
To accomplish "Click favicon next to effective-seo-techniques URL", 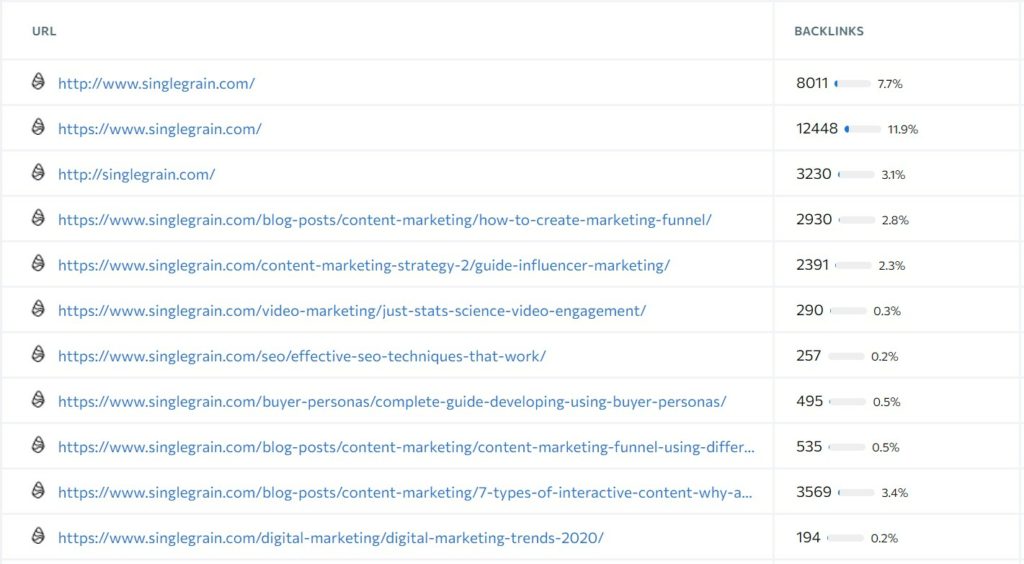I will click(39, 354).
